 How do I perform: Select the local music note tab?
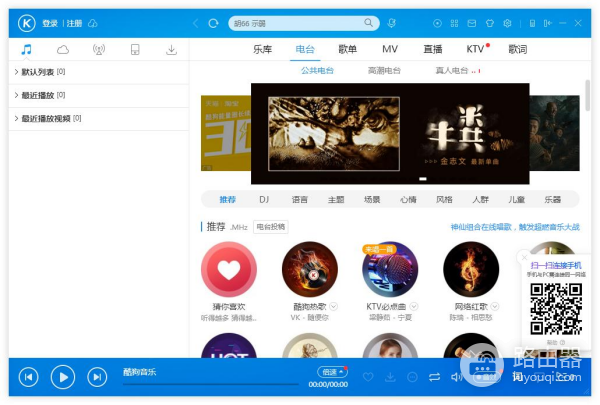(26, 49)
